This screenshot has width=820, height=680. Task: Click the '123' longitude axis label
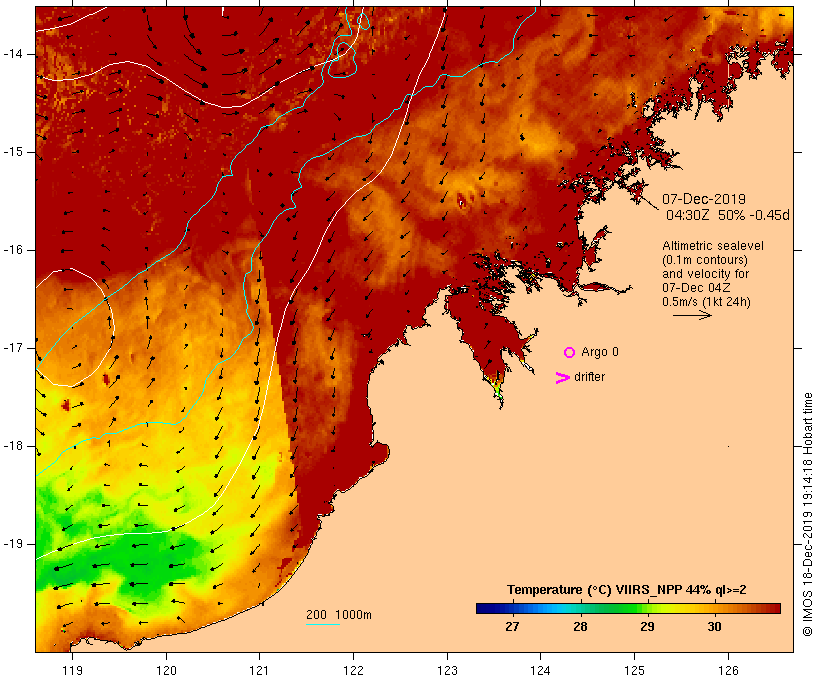447,671
